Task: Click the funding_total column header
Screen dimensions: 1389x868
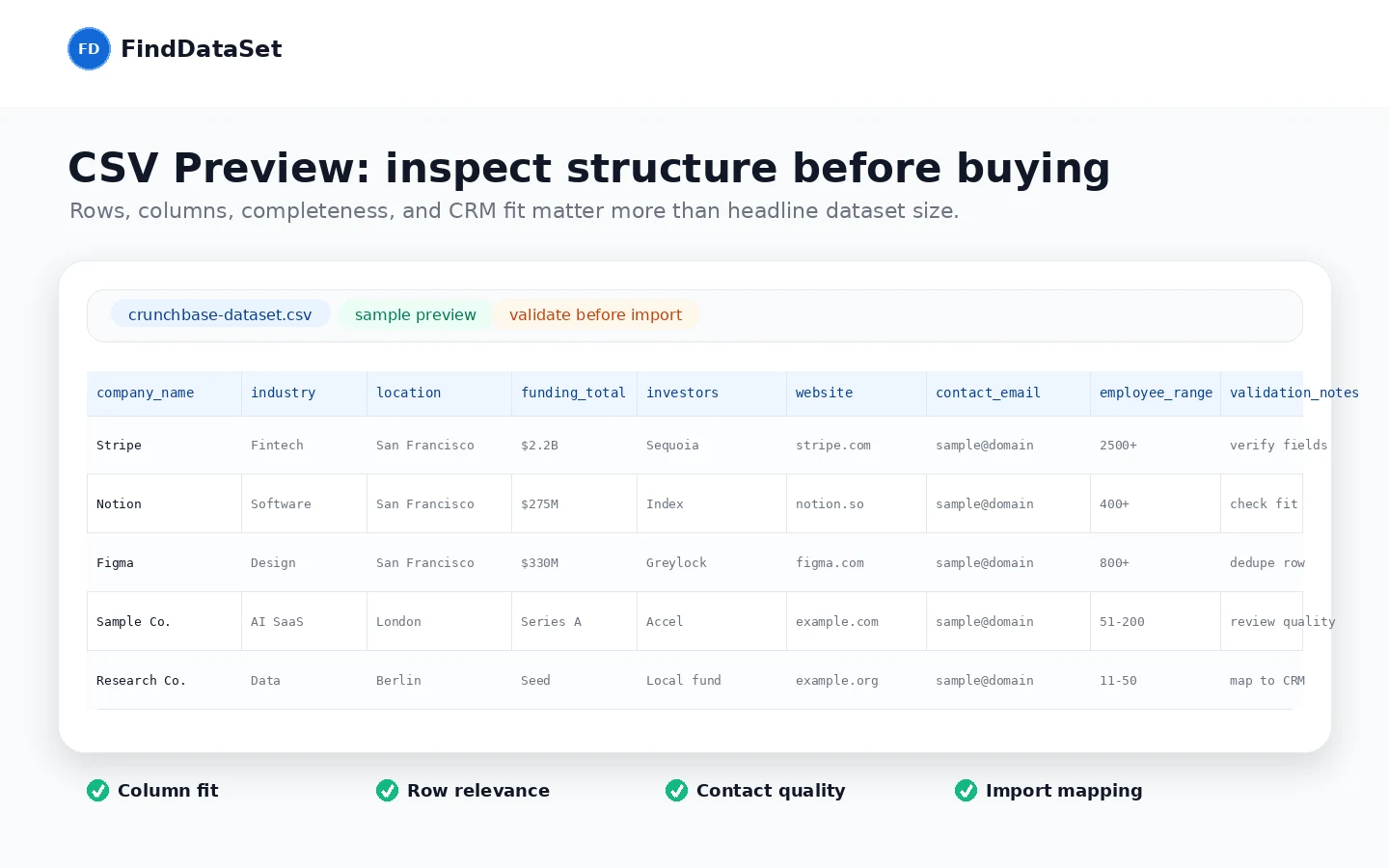Action: tap(574, 393)
